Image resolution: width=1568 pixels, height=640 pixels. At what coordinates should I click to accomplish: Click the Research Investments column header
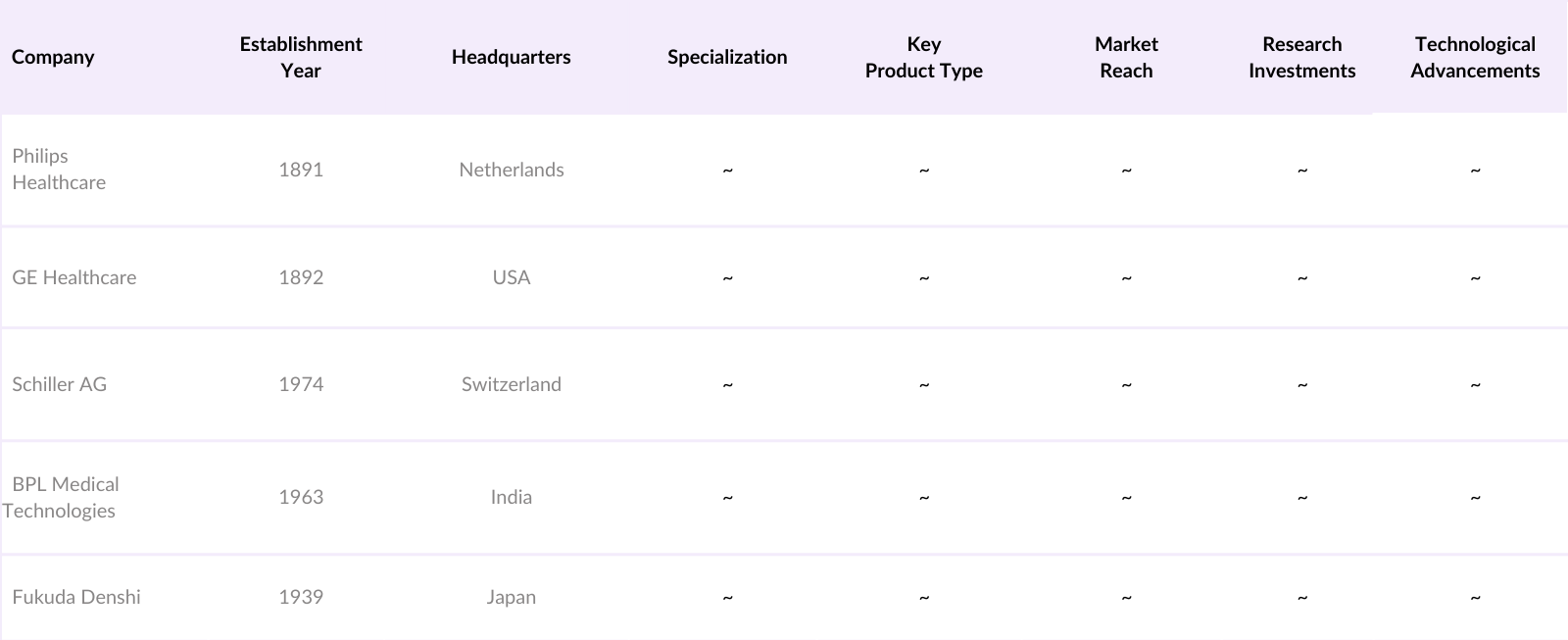click(1301, 57)
